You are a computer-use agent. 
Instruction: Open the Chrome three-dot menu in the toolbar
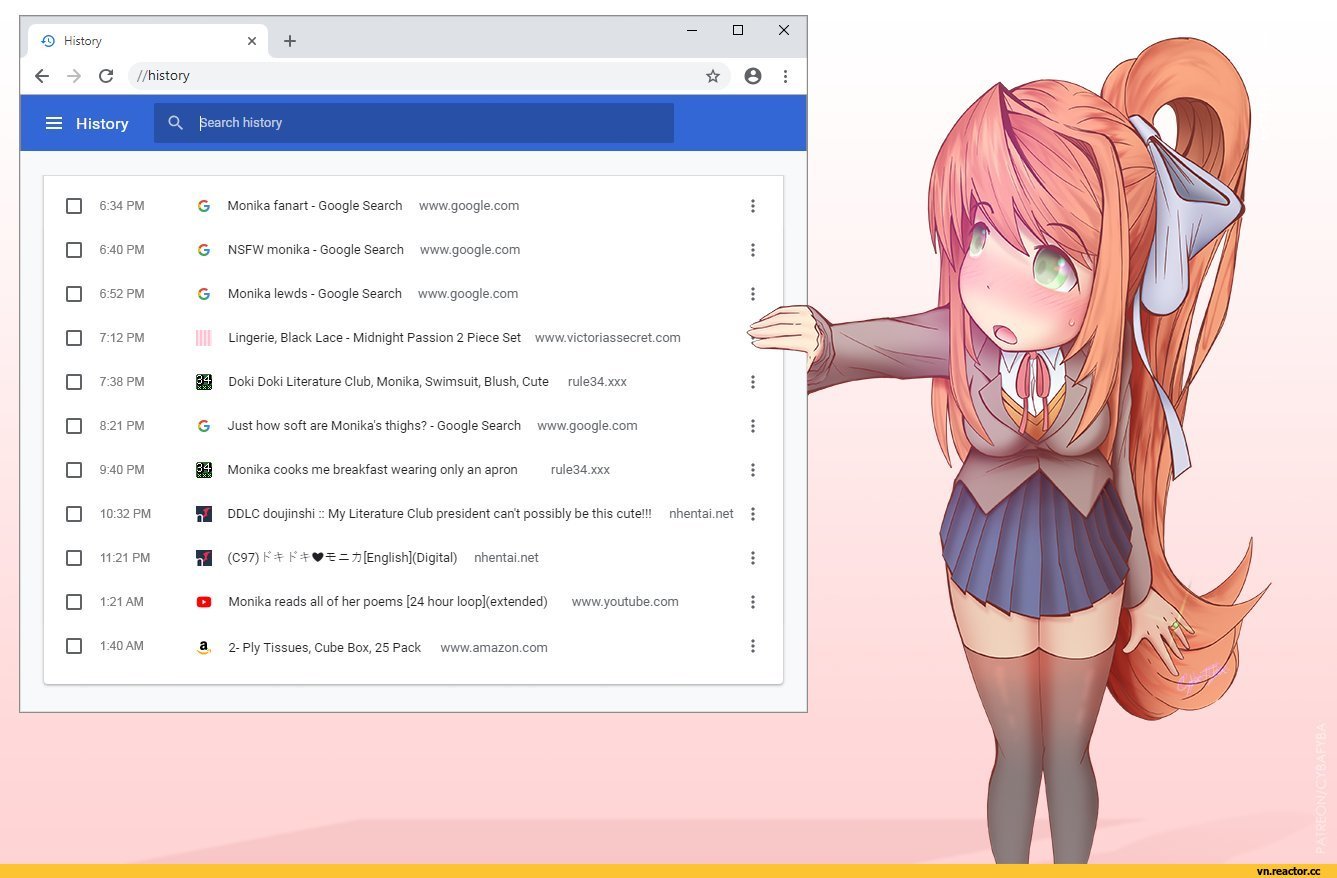pos(785,76)
